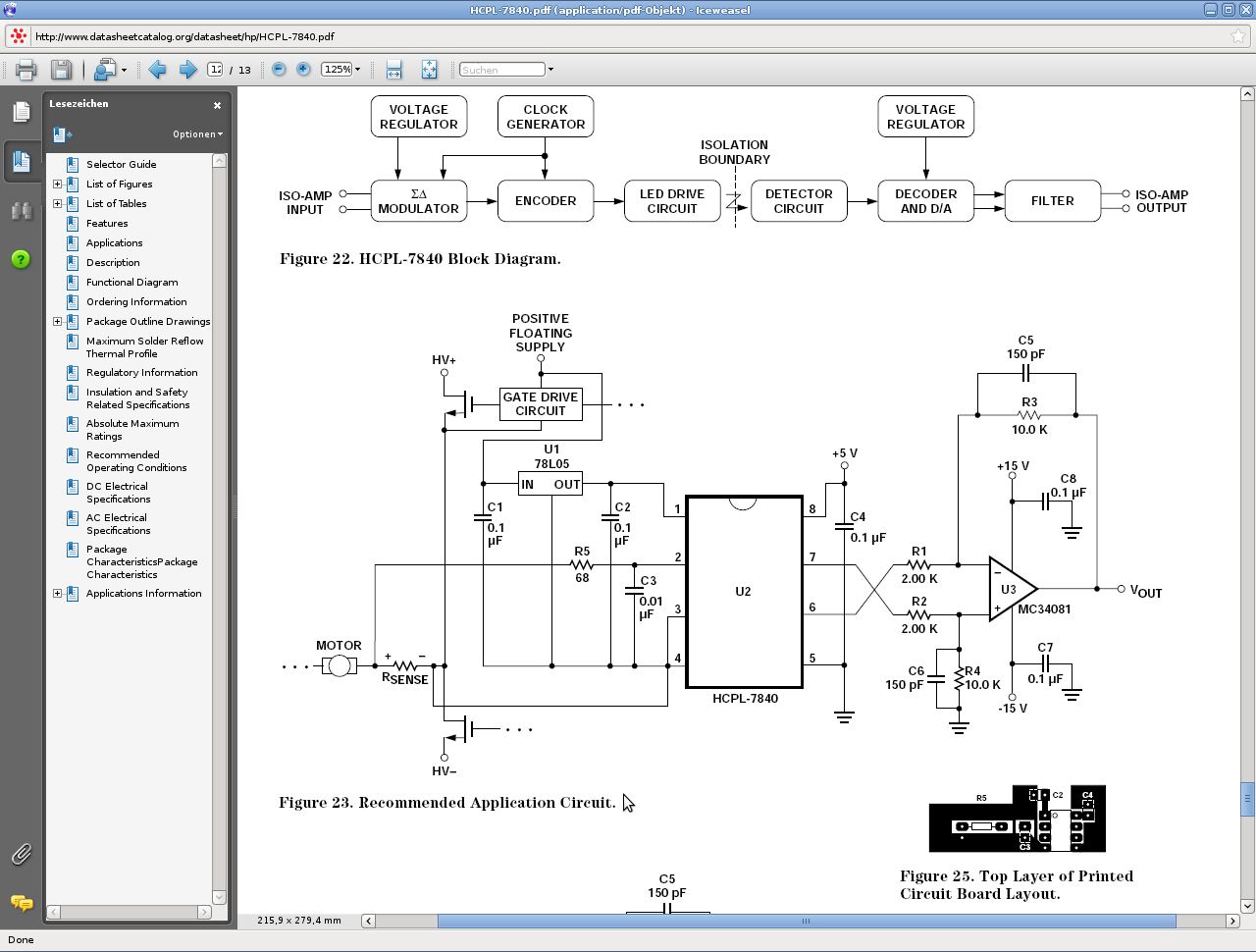Screen dimensions: 1256x952
Task: Expand the List of Tables bookmark
Action: 57,204
